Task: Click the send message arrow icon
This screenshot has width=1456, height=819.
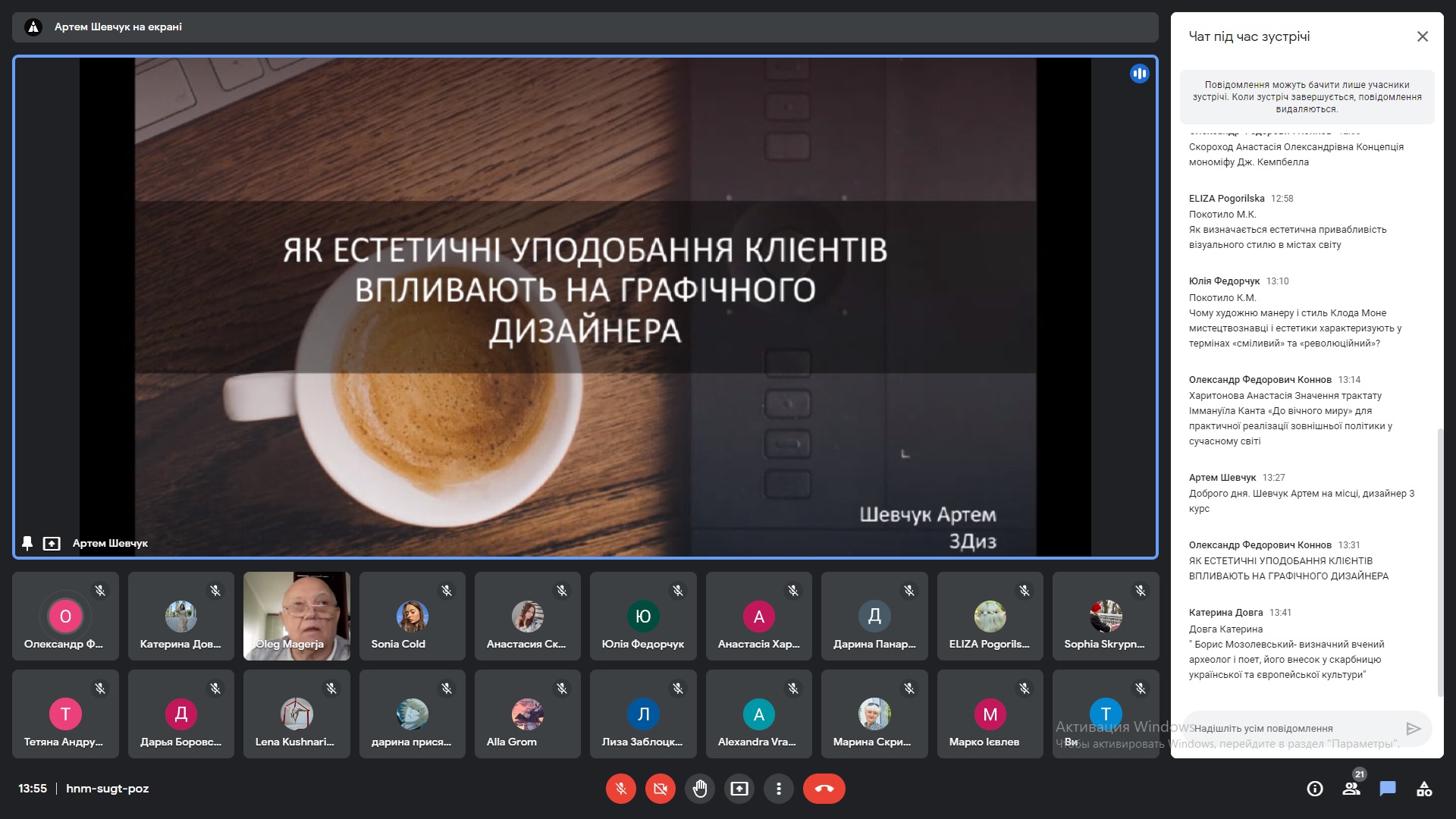Action: click(1414, 728)
